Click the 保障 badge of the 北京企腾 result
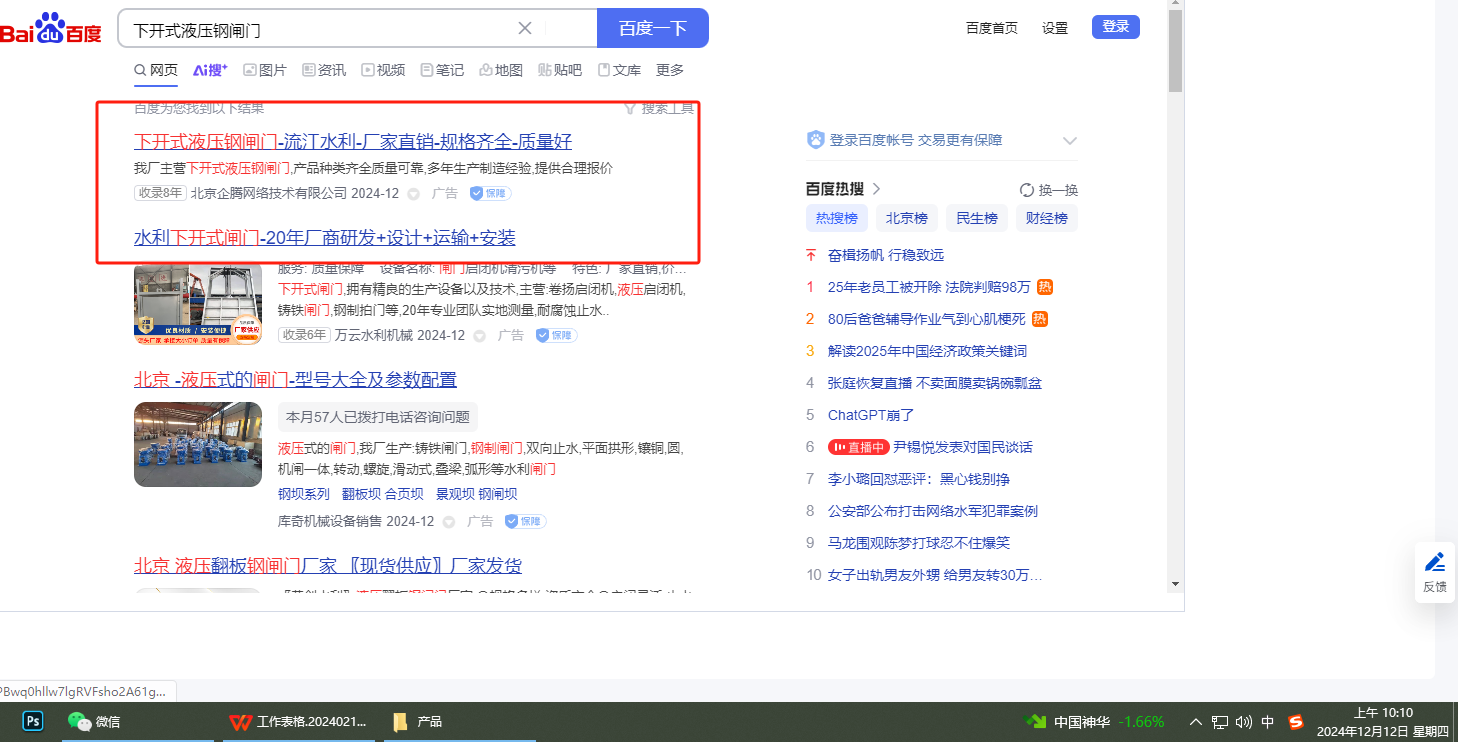The height and width of the screenshot is (742, 1458). coord(490,193)
